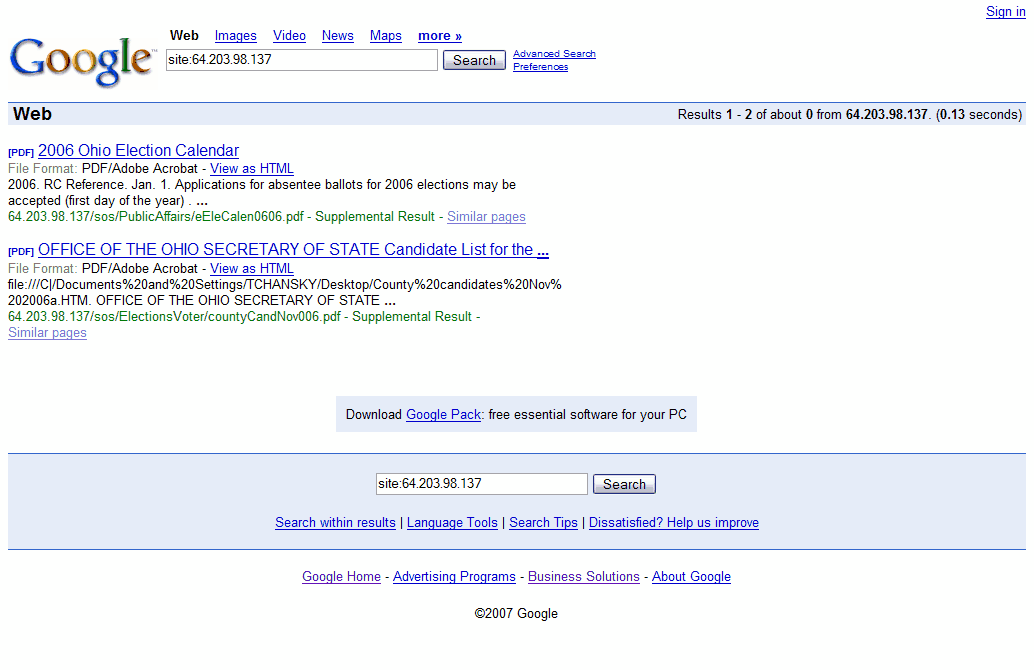This screenshot has height=670, width=1034.
Task: Open the Ohio Secretary of State Candidate List result
Action: [x=293, y=250]
